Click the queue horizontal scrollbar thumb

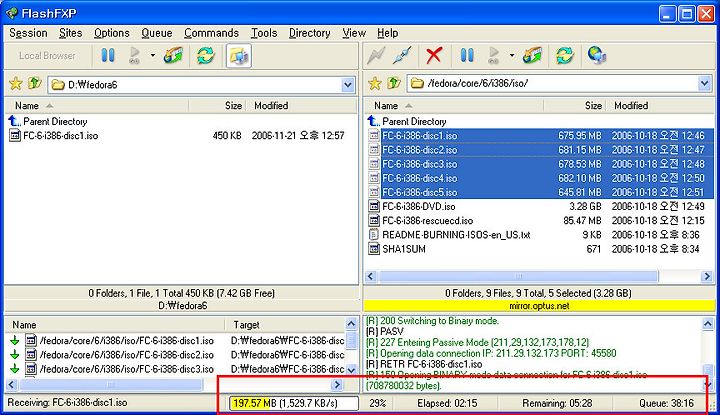(110, 385)
